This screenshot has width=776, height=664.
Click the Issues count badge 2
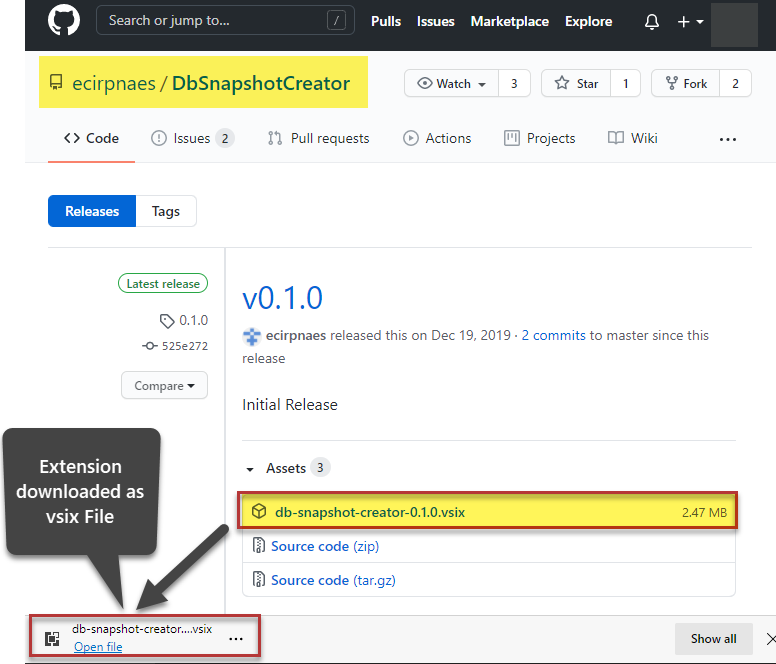point(225,139)
